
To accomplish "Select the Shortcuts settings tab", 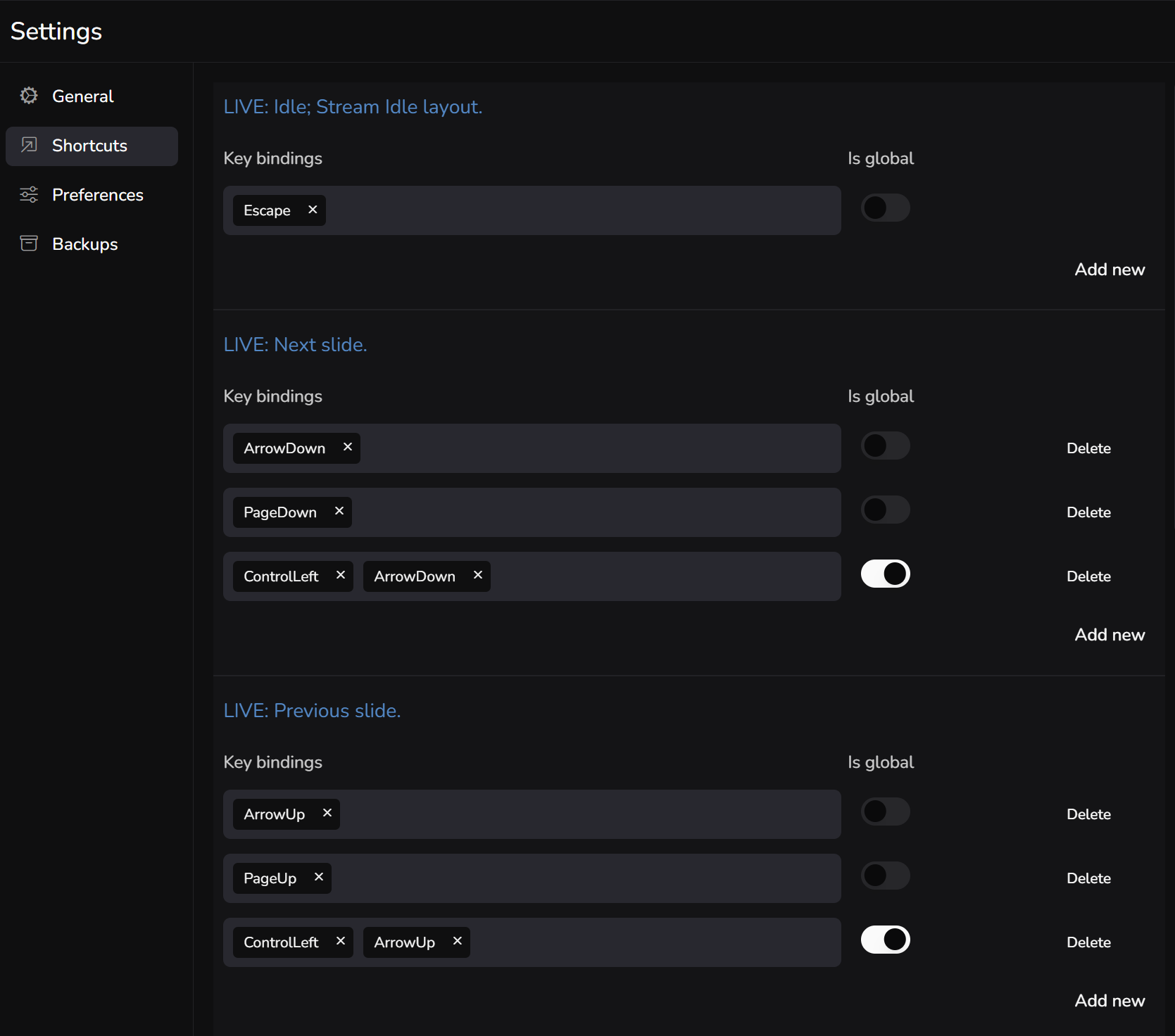I will [92, 146].
